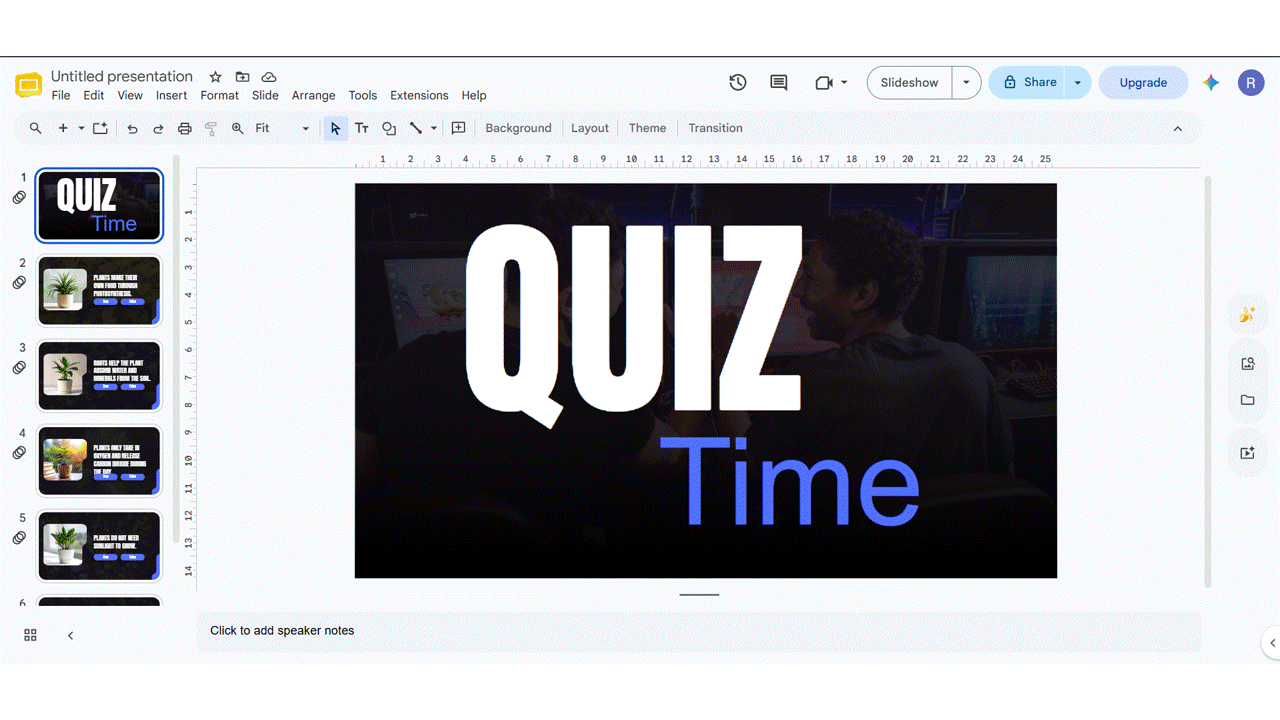Image resolution: width=1280 pixels, height=720 pixels.
Task: Undo the last action
Action: pyautogui.click(x=132, y=128)
